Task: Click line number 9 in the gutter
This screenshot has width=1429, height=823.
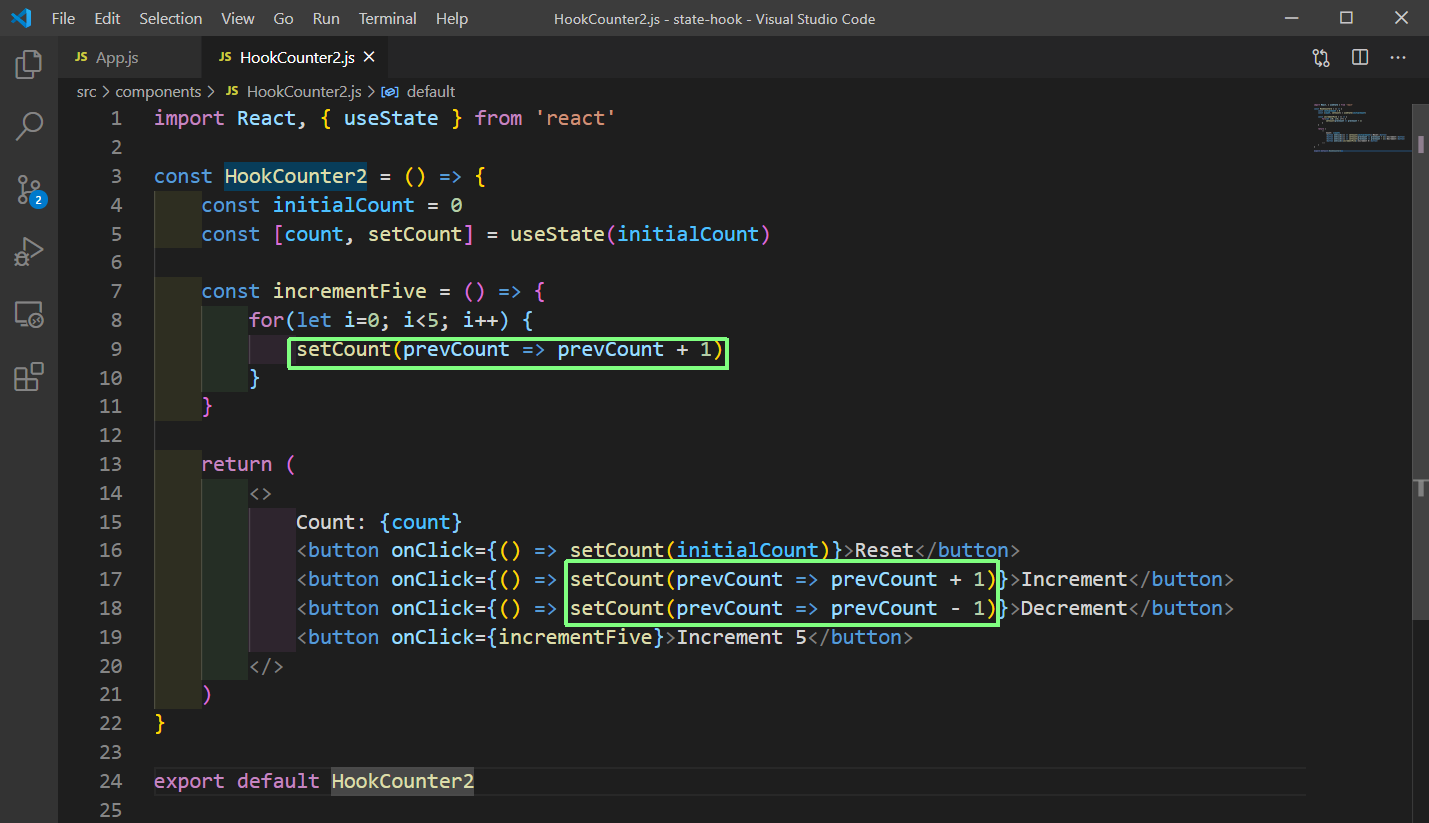Action: [116, 349]
